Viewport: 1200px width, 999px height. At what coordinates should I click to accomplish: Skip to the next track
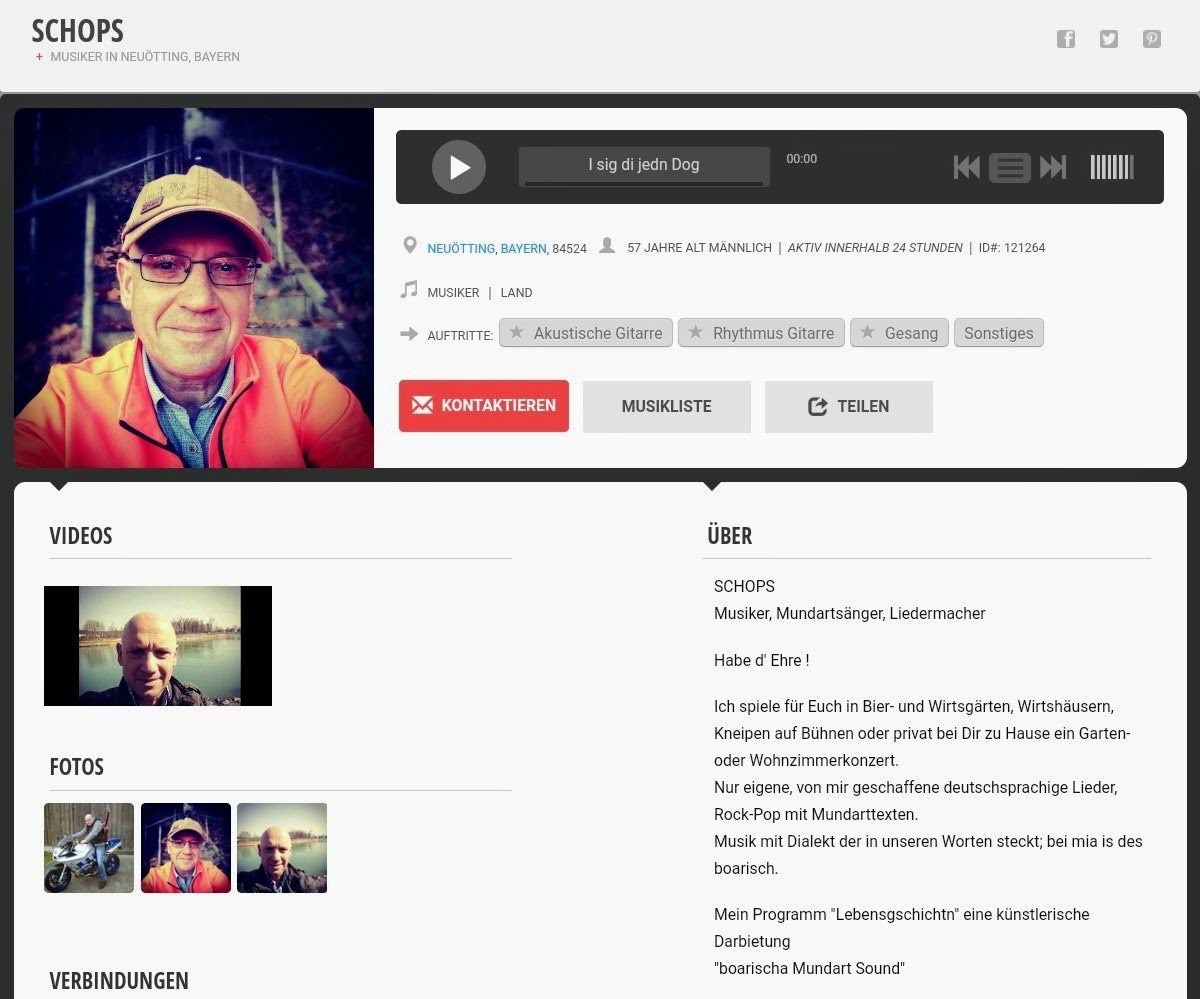(x=1053, y=167)
